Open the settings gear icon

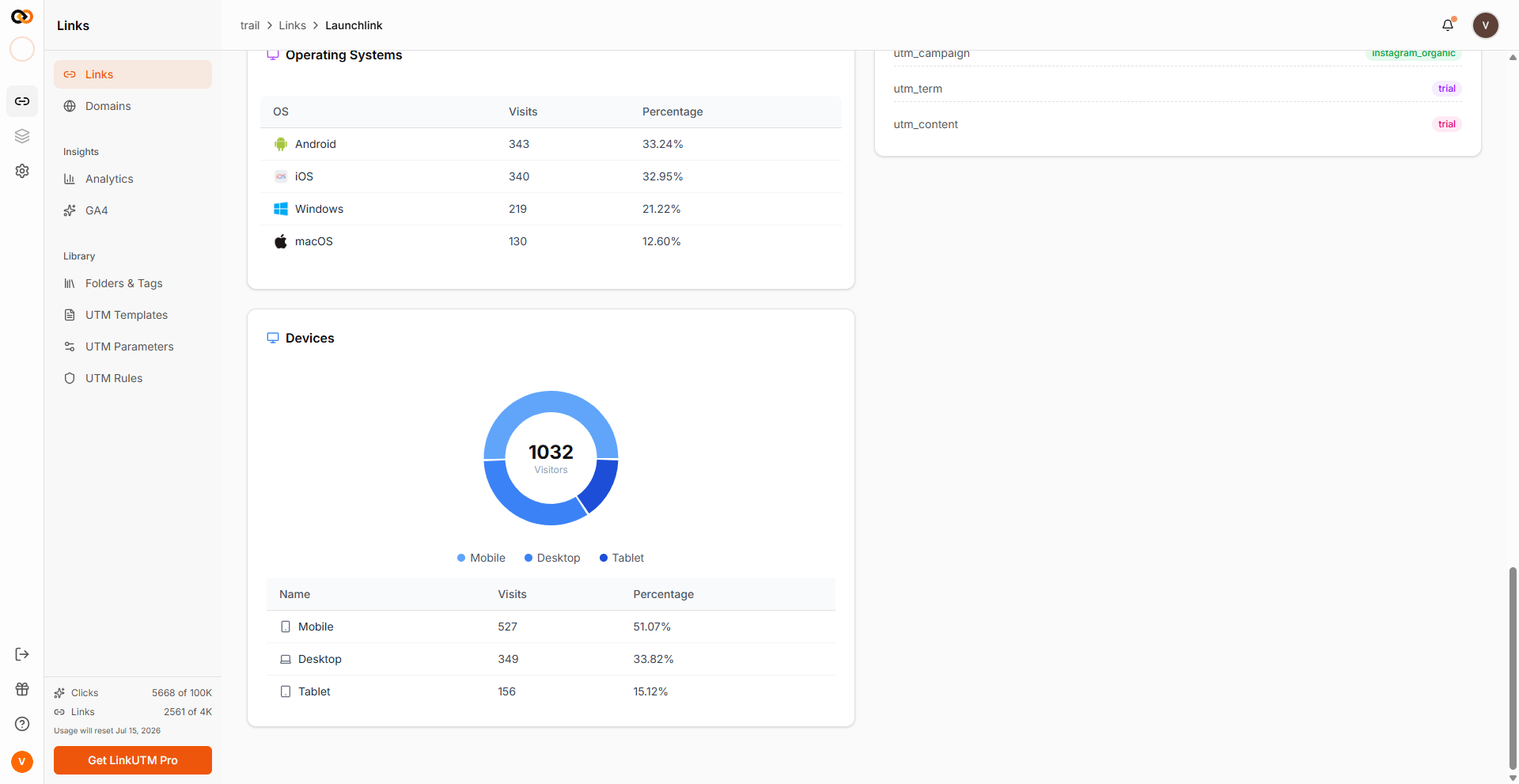point(22,171)
